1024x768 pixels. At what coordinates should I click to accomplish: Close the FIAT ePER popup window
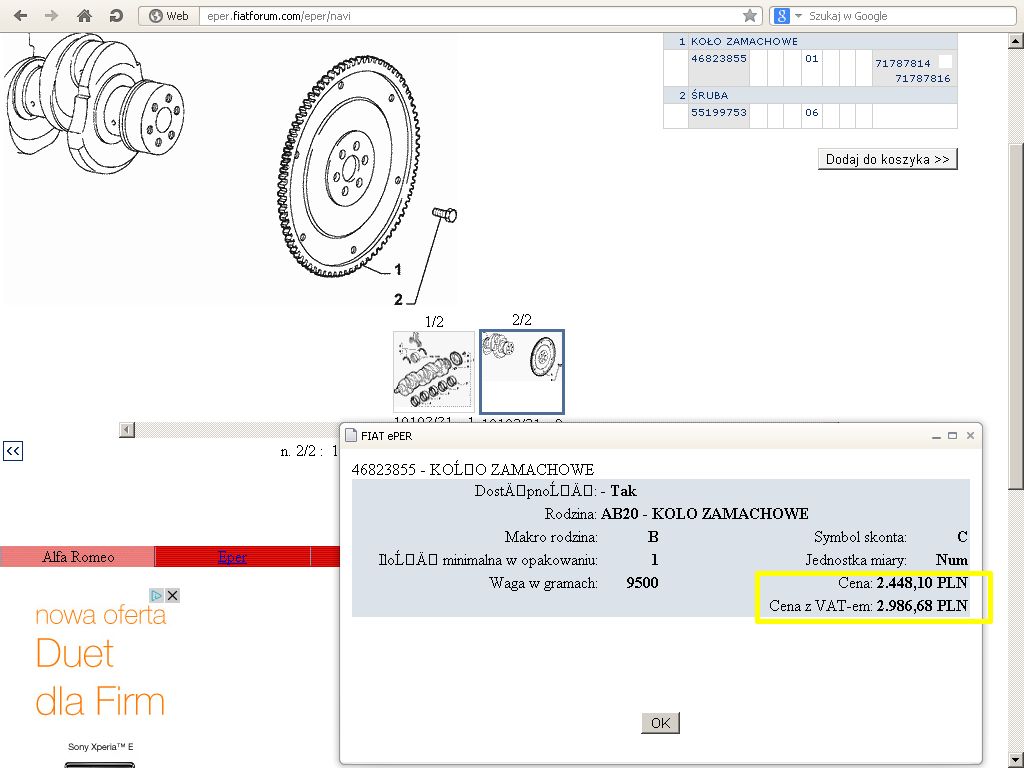970,436
